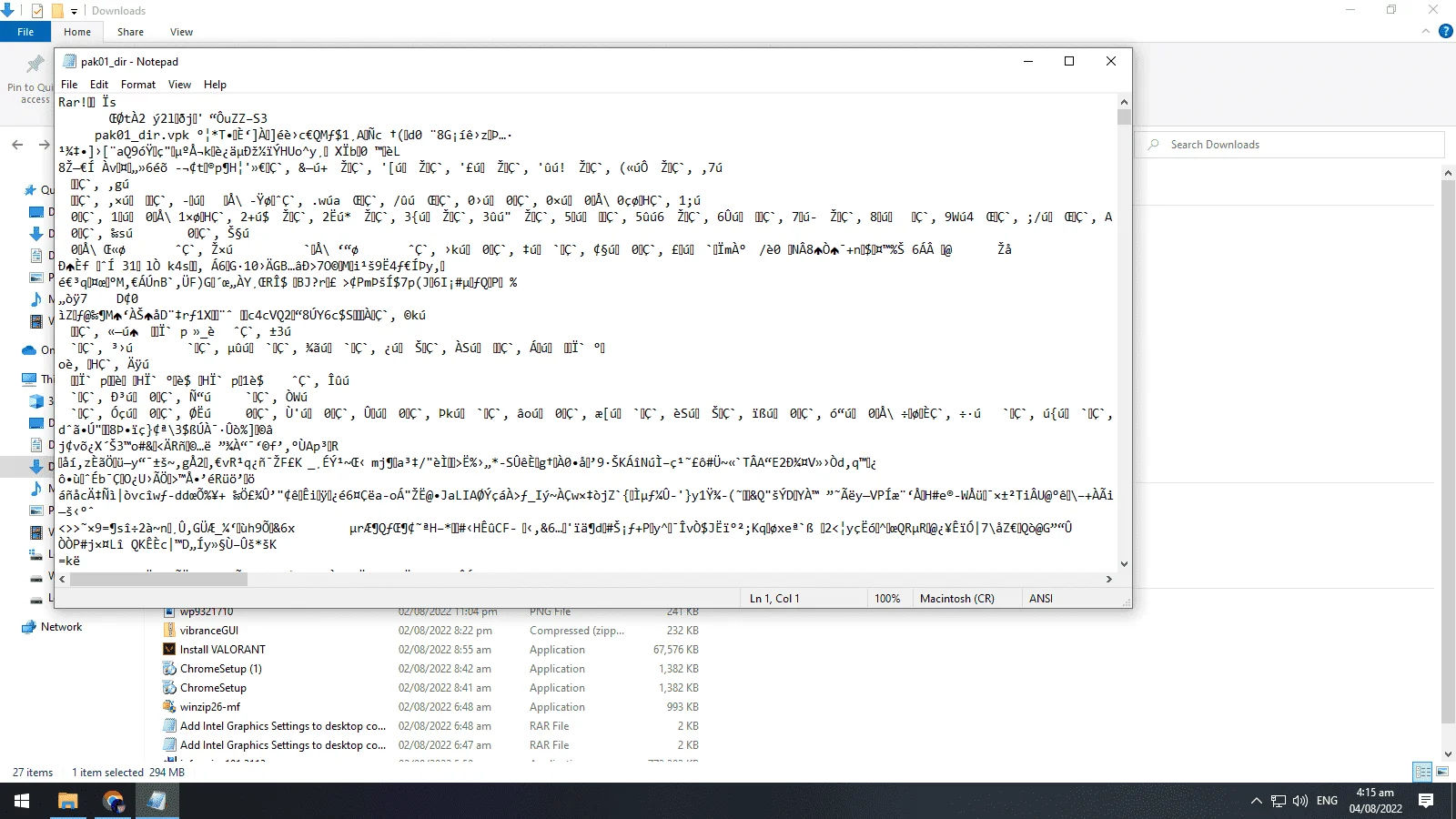Click Explorer file list scroll-up arrow
This screenshot has height=819, width=1456.
[x=1448, y=172]
